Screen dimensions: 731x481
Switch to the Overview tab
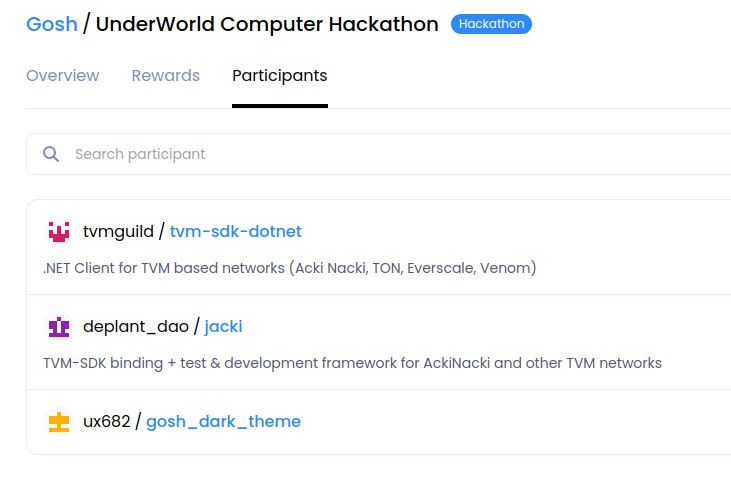click(63, 76)
